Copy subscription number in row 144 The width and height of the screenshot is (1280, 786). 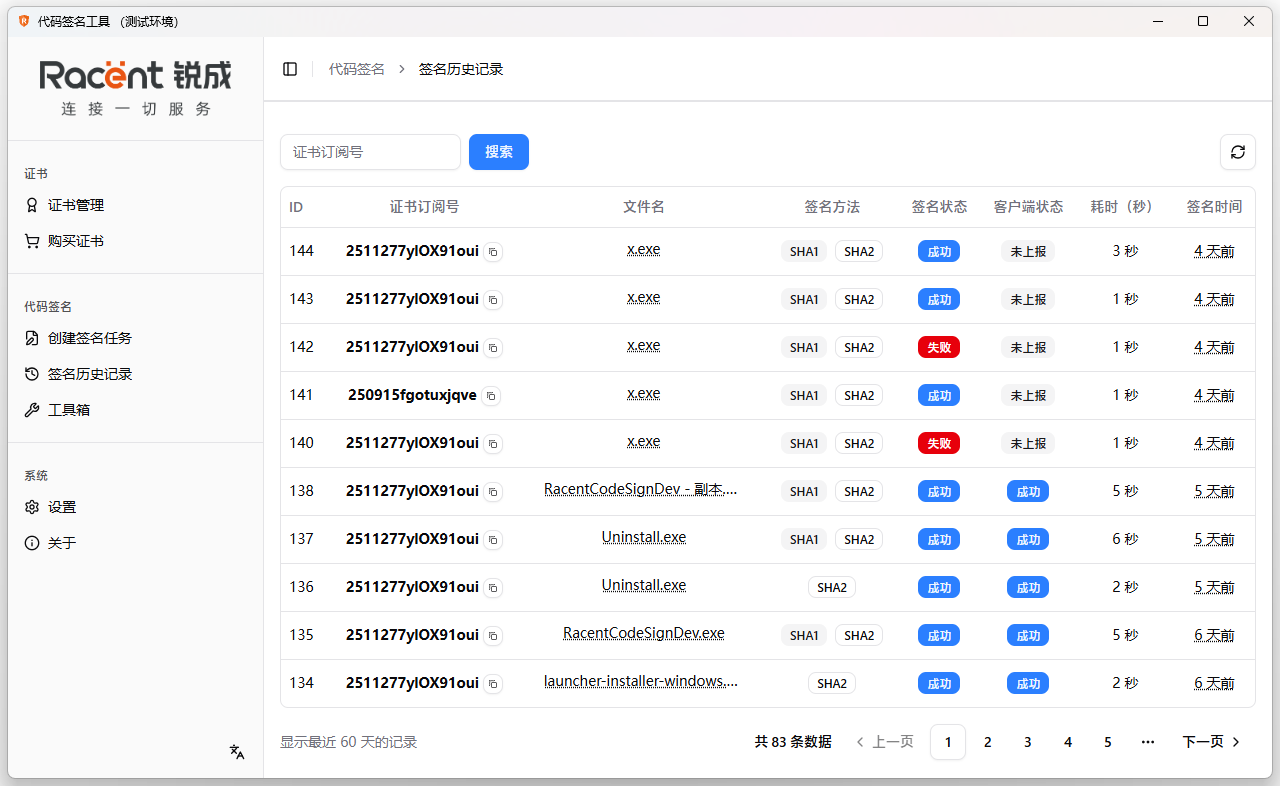493,252
